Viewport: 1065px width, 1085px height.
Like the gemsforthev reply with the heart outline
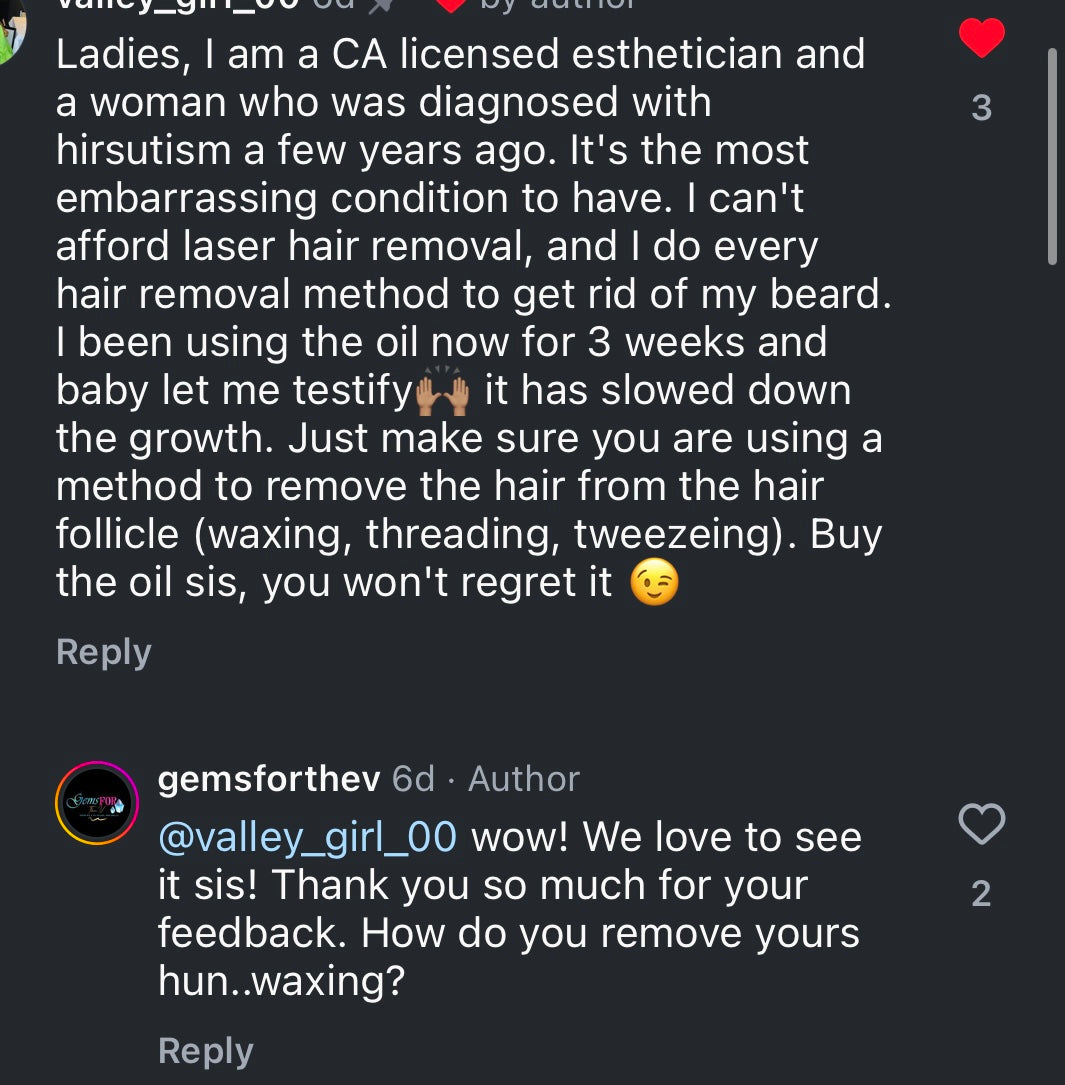[x=981, y=824]
